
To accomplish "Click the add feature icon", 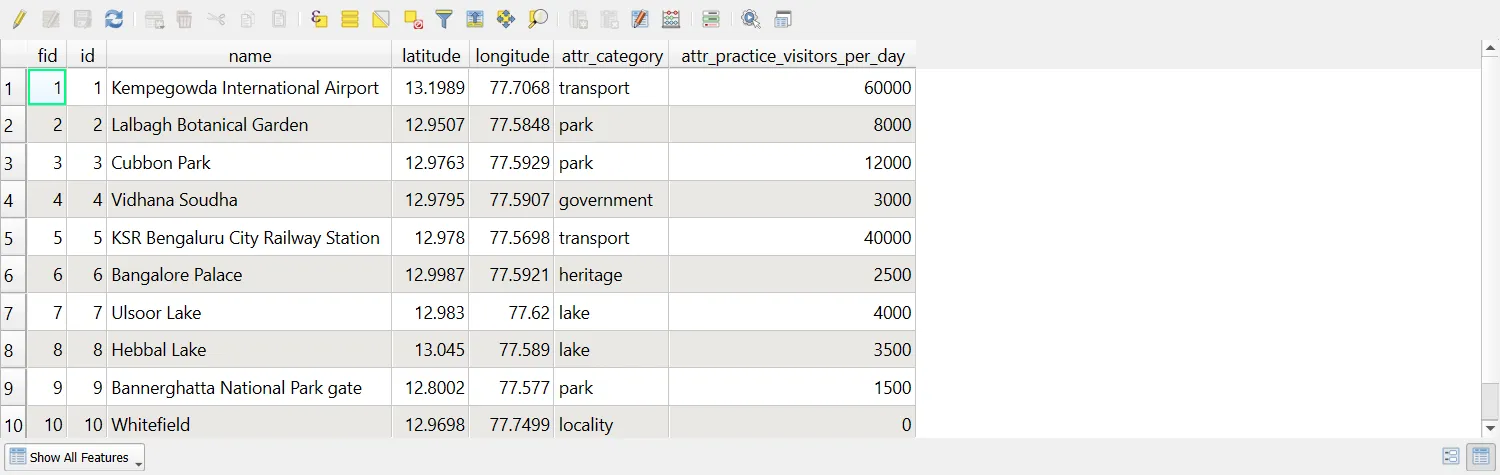I will [154, 19].
